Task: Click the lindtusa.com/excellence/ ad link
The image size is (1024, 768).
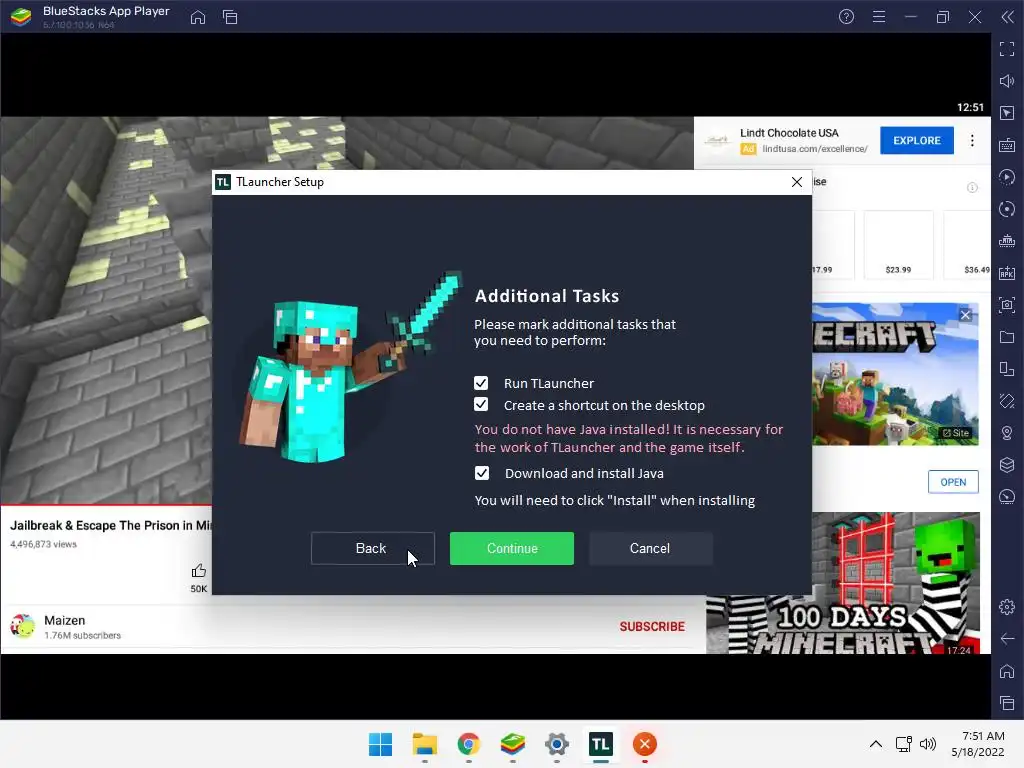Action: click(x=814, y=149)
